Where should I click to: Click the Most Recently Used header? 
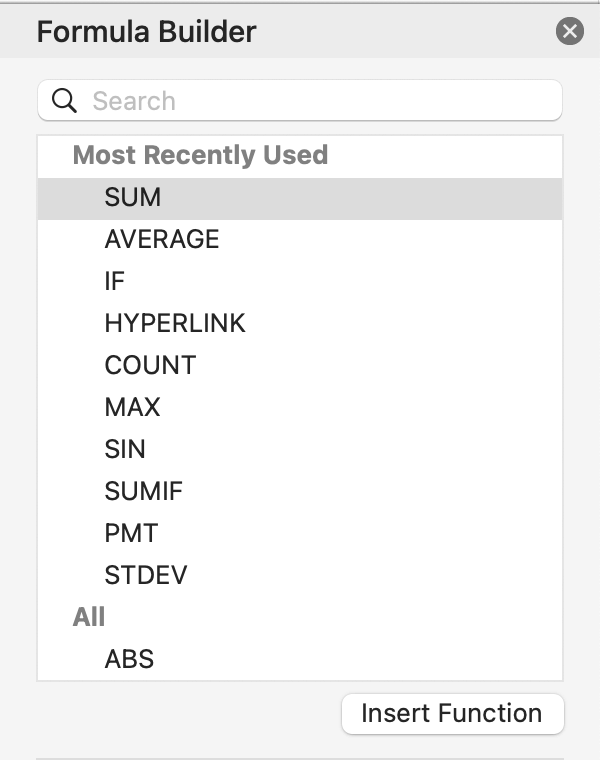click(x=200, y=155)
